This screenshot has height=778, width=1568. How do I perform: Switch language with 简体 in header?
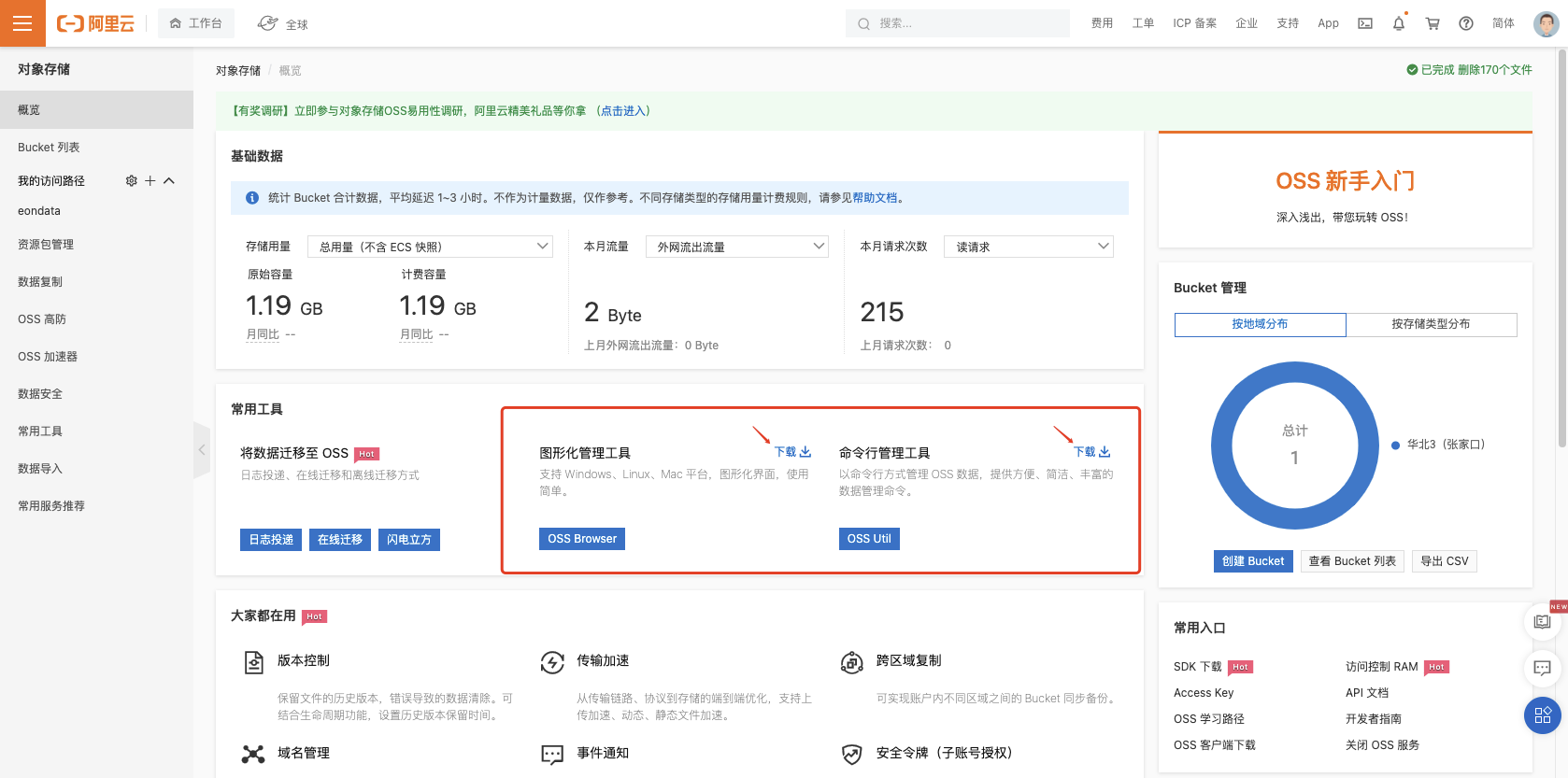1504,23
